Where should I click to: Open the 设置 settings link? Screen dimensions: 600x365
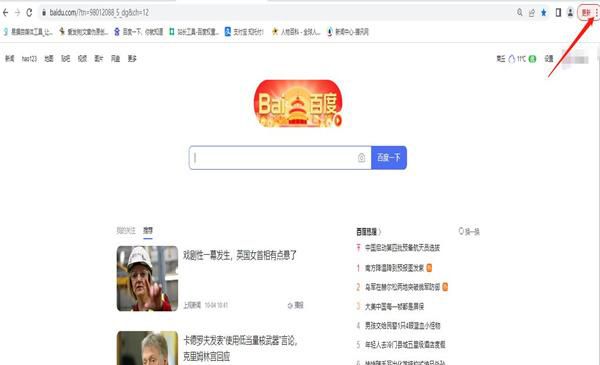[549, 59]
